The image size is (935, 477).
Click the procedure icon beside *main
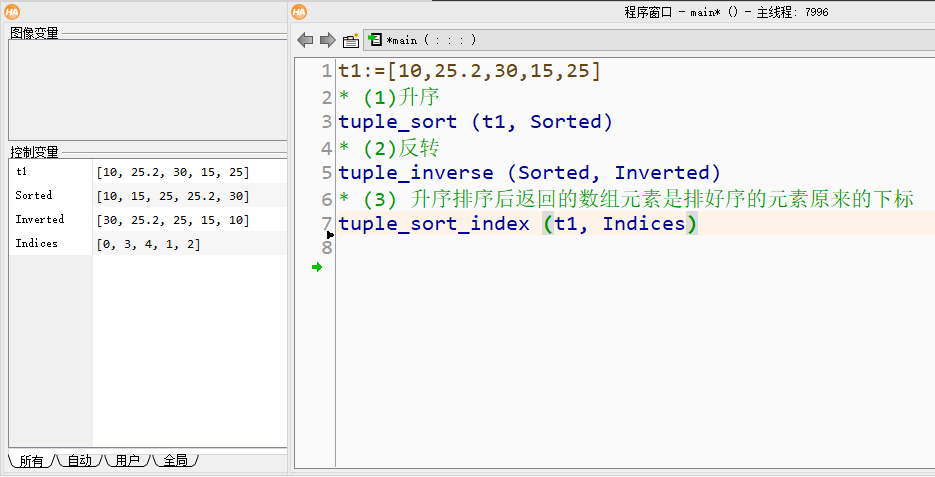(x=375, y=39)
